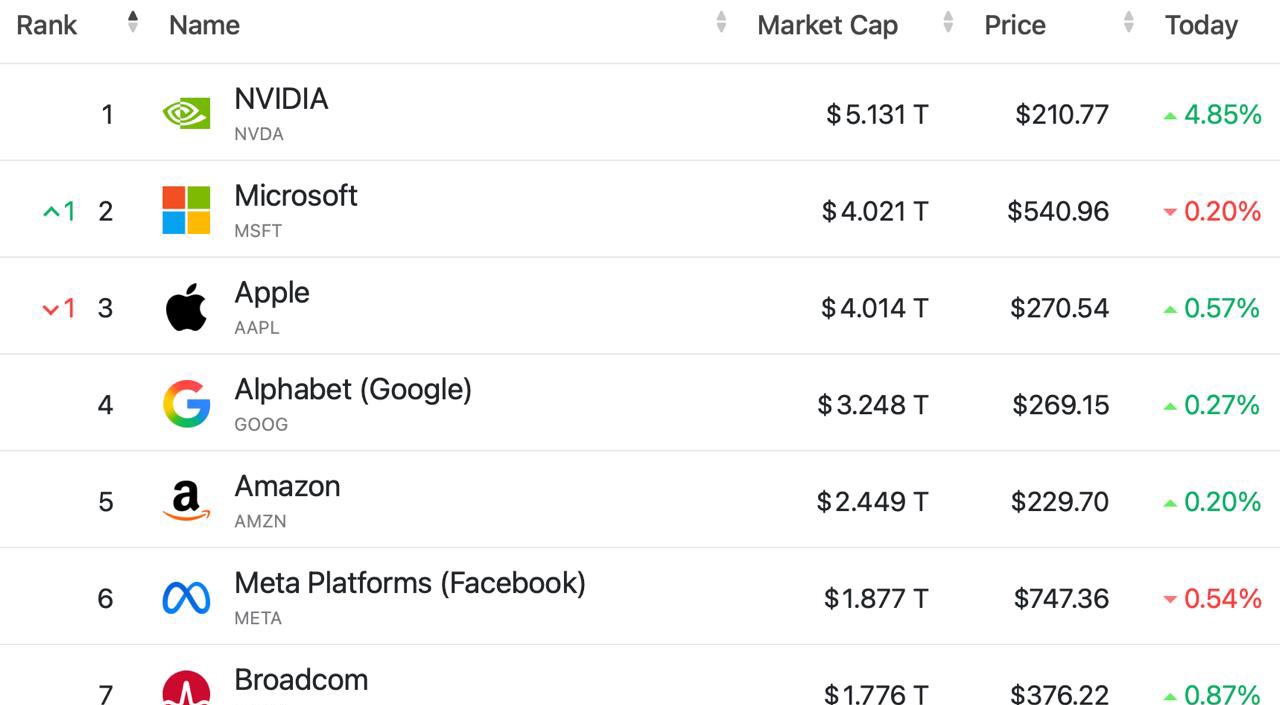This screenshot has width=1280, height=705.
Task: Open the NVIDIA company name link
Action: (x=281, y=99)
